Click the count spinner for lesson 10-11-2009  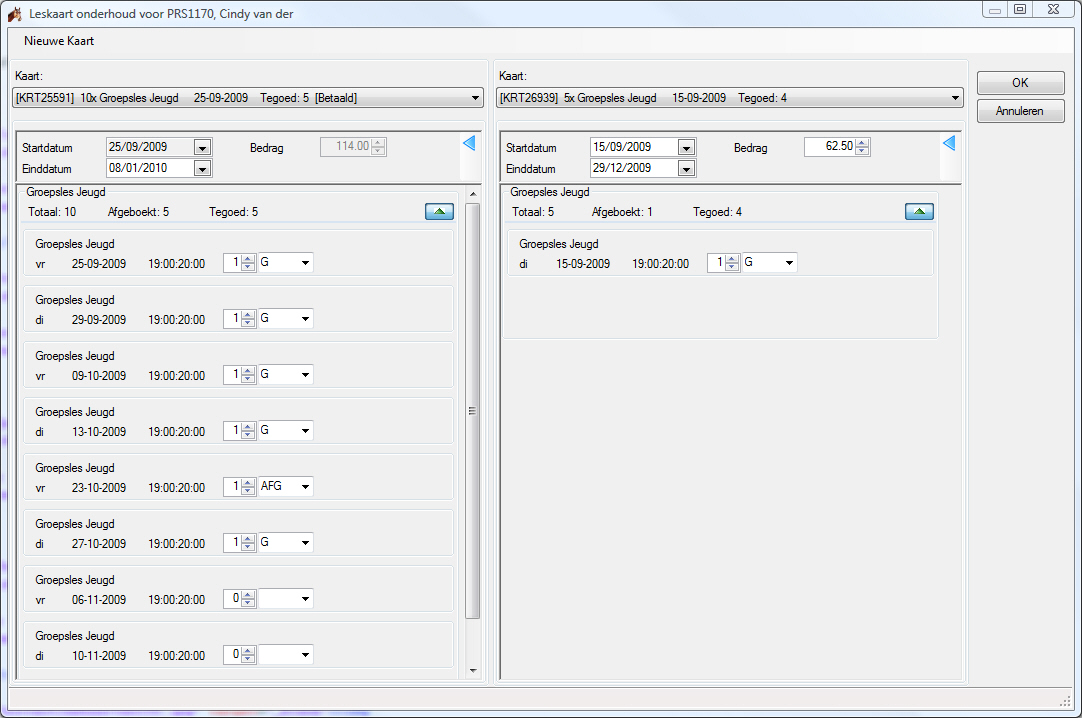click(x=248, y=655)
